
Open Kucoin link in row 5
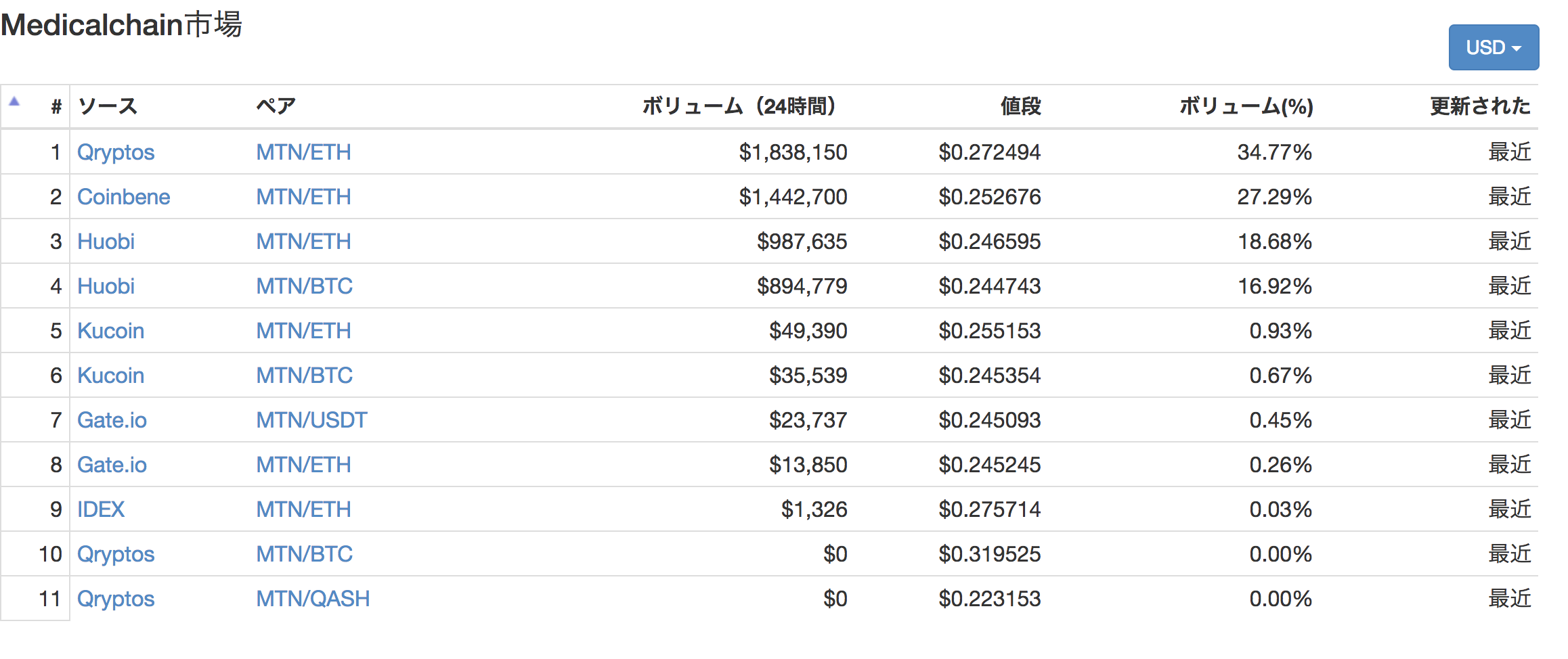pyautogui.click(x=111, y=331)
